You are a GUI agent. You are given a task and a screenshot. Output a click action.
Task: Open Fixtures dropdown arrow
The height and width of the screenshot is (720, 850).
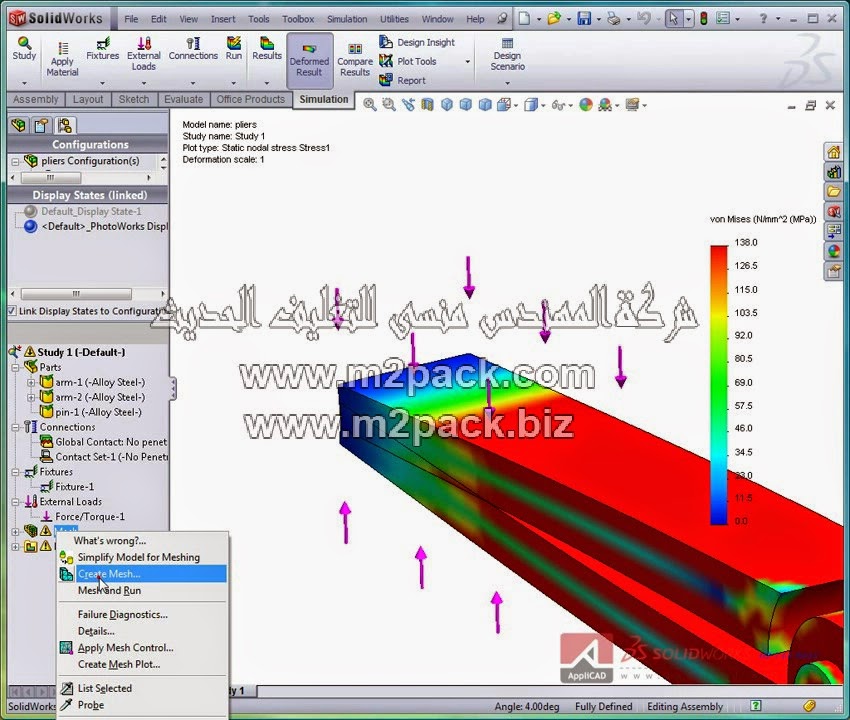click(x=102, y=83)
